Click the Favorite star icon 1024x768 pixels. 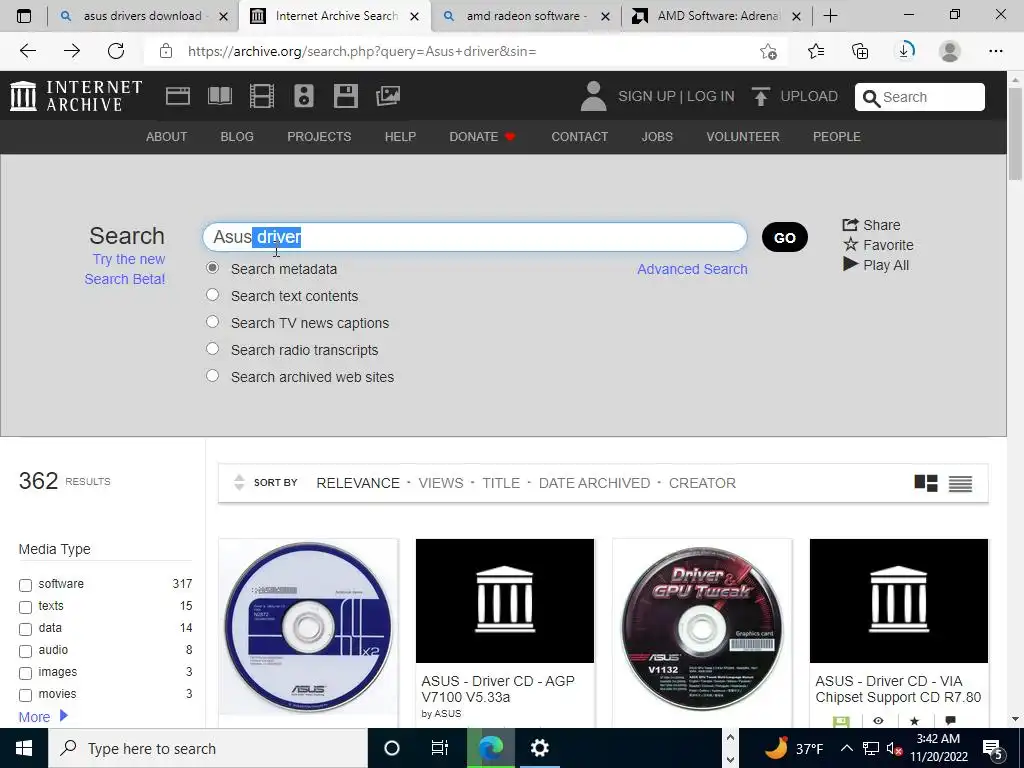coord(850,244)
